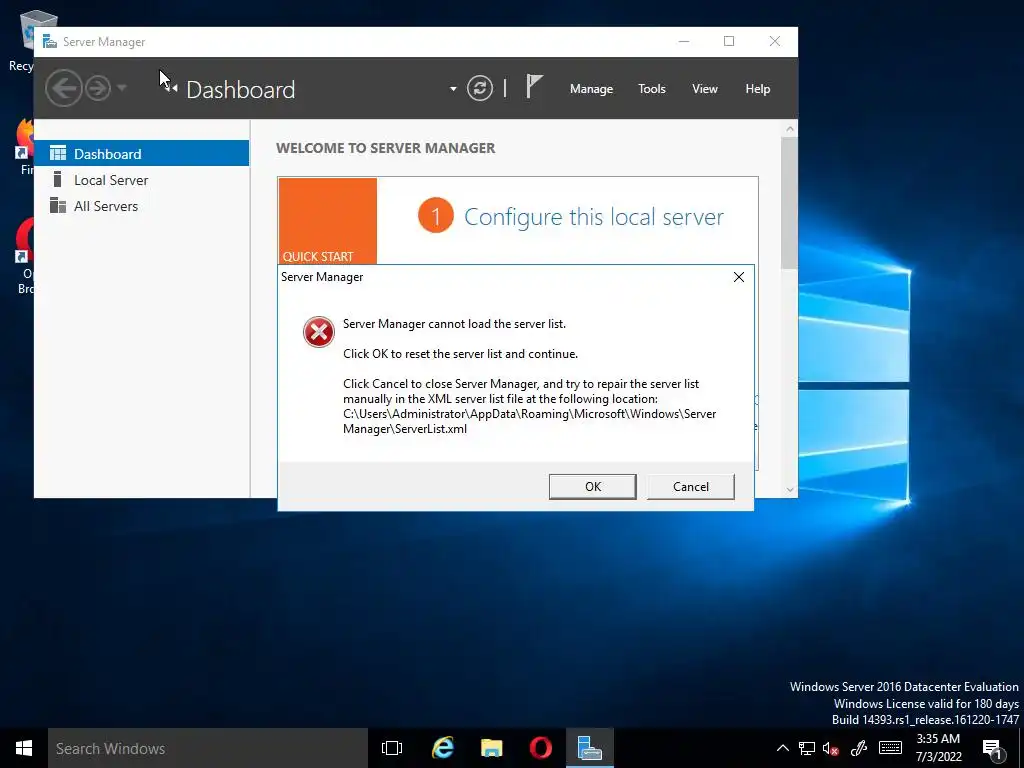Click the dashboard scrollbar up arrow
This screenshot has height=768, width=1024.
pos(790,129)
